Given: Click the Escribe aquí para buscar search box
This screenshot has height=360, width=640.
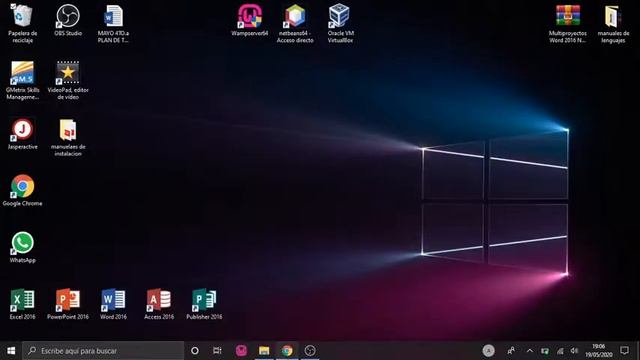Looking at the screenshot, I should click(x=103, y=351).
